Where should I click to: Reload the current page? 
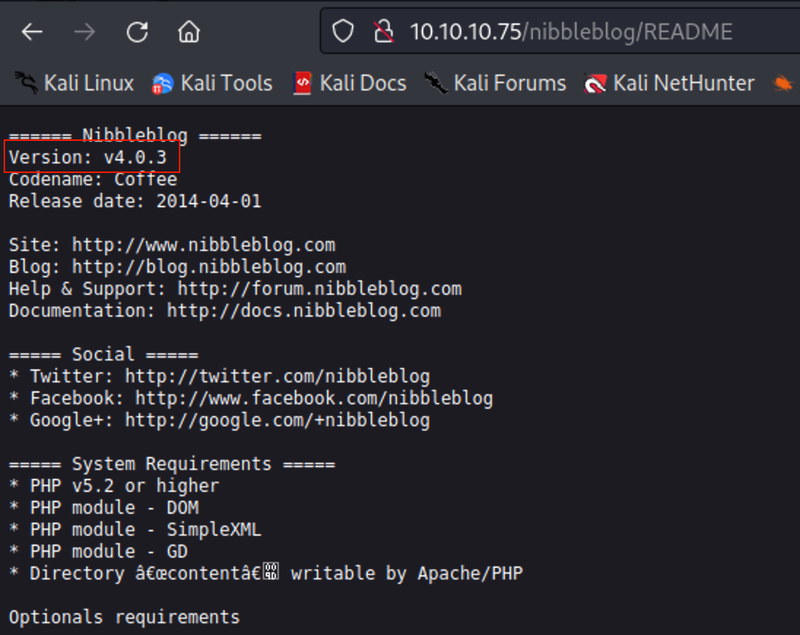(136, 32)
